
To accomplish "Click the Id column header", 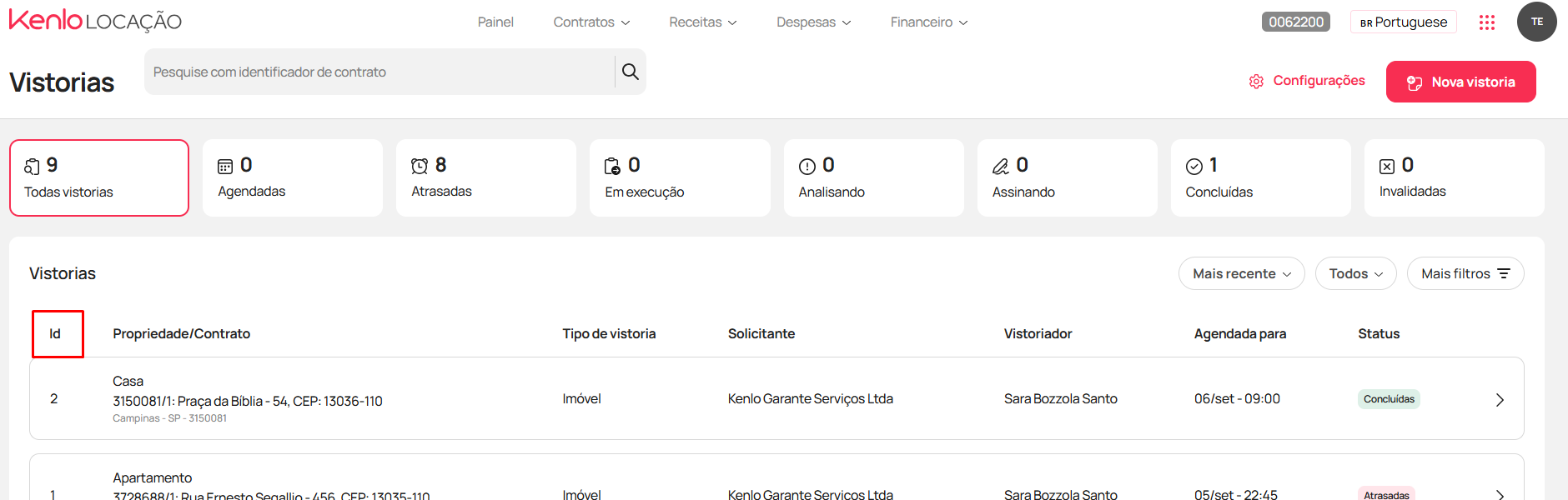I will click(x=55, y=333).
